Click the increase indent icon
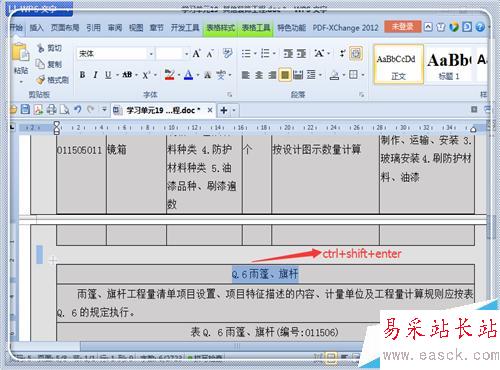 point(302,54)
